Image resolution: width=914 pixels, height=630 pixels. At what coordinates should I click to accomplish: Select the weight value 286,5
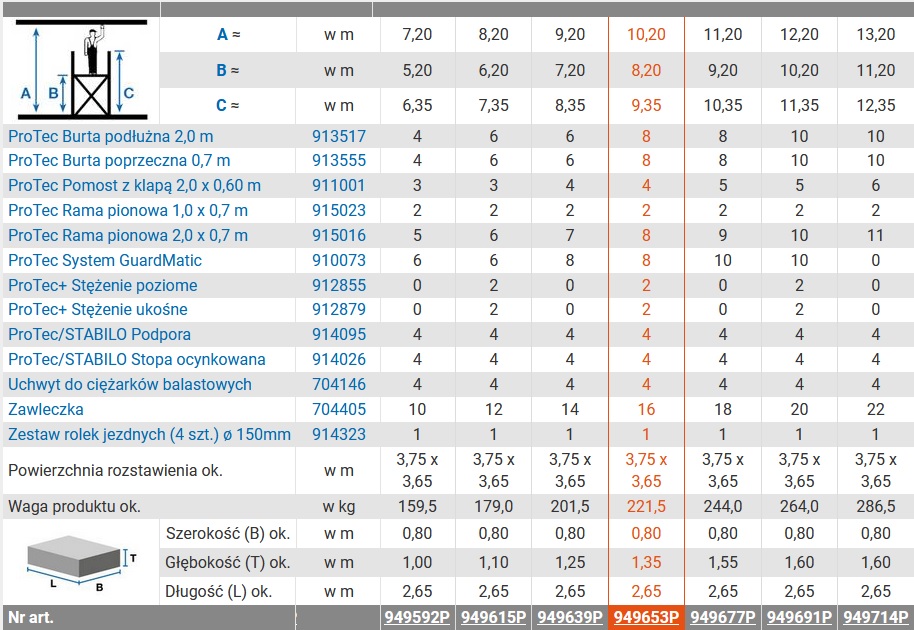click(x=876, y=506)
